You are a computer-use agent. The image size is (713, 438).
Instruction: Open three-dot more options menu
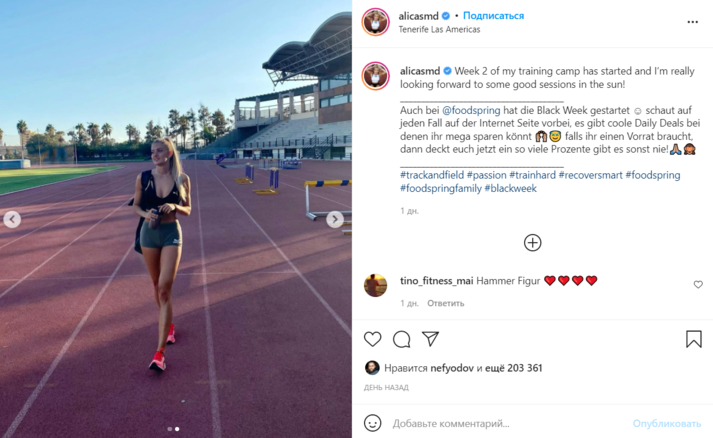tap(693, 22)
